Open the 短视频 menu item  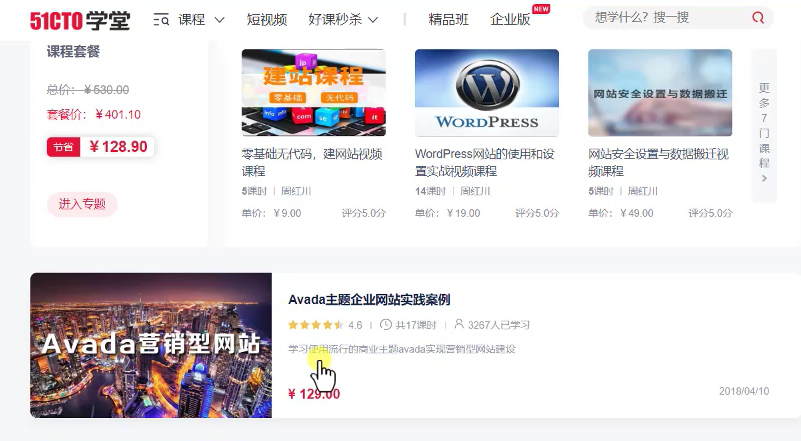tap(267, 19)
